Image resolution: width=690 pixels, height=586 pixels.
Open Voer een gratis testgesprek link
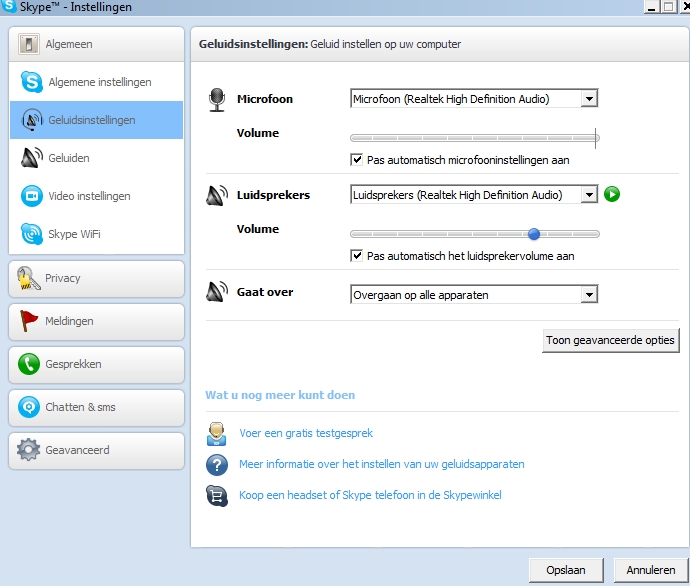(306, 433)
